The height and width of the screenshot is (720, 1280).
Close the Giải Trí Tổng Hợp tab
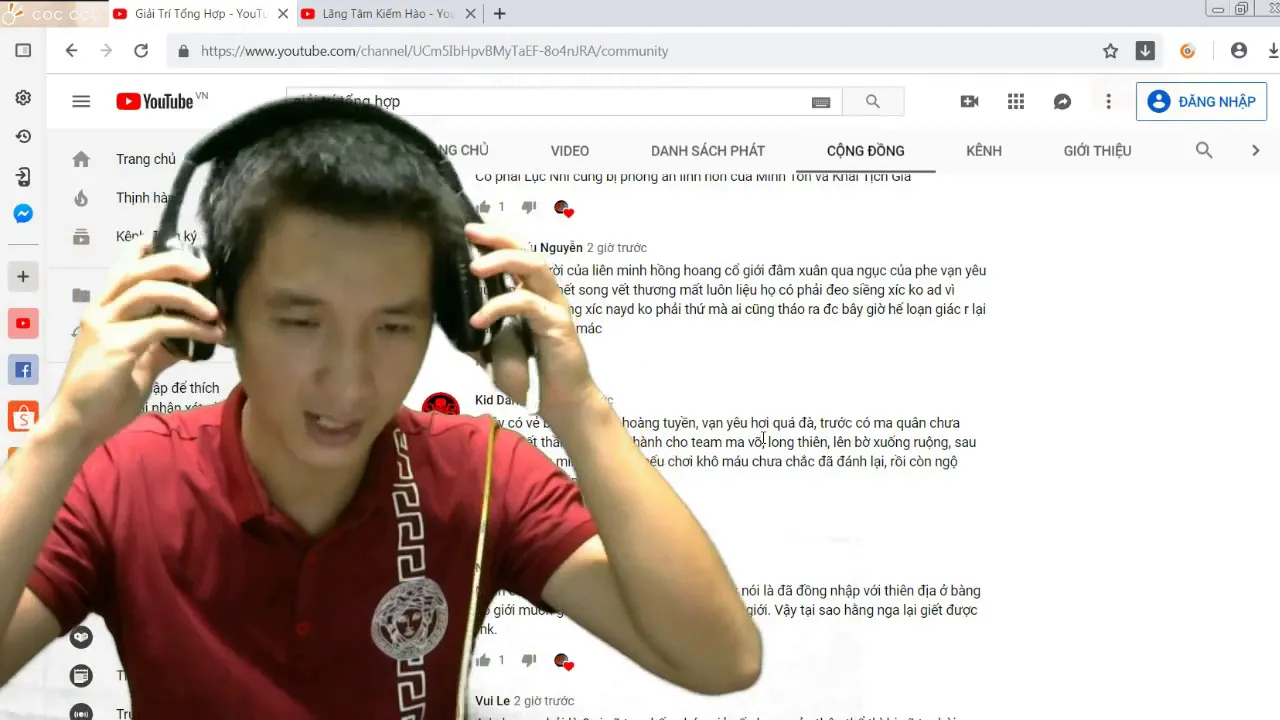(x=282, y=14)
